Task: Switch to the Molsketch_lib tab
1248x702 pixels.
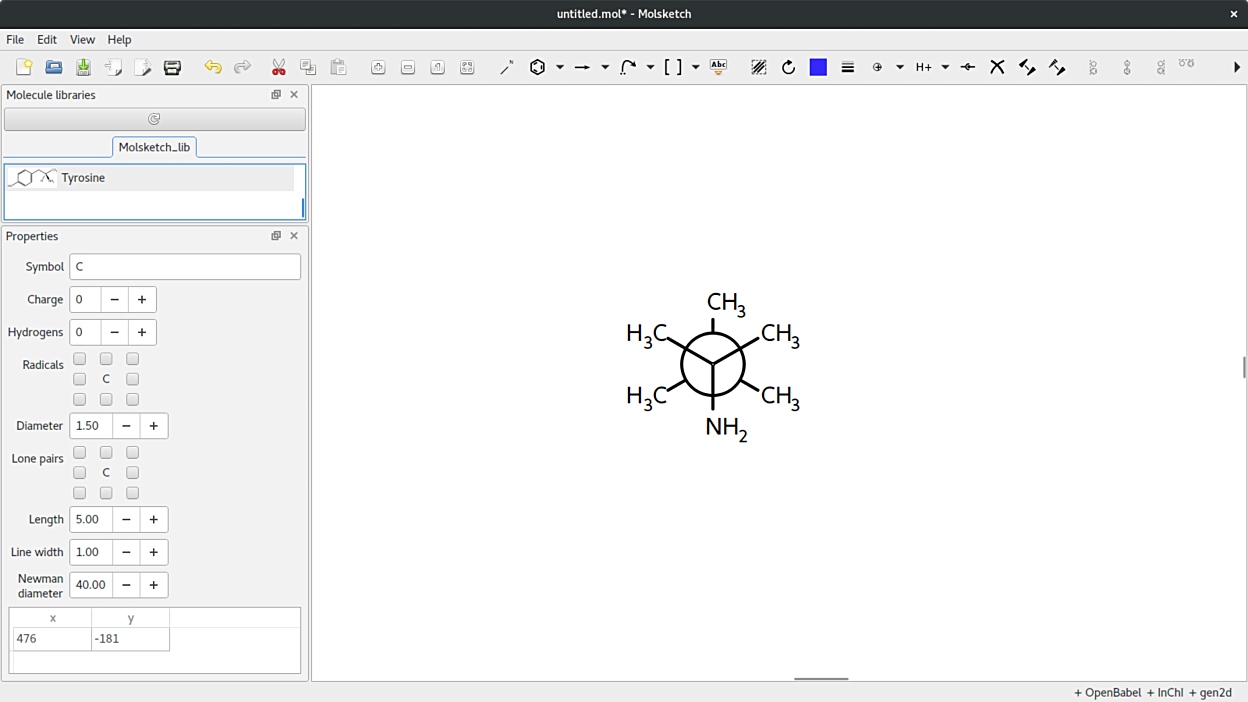Action: tap(154, 147)
